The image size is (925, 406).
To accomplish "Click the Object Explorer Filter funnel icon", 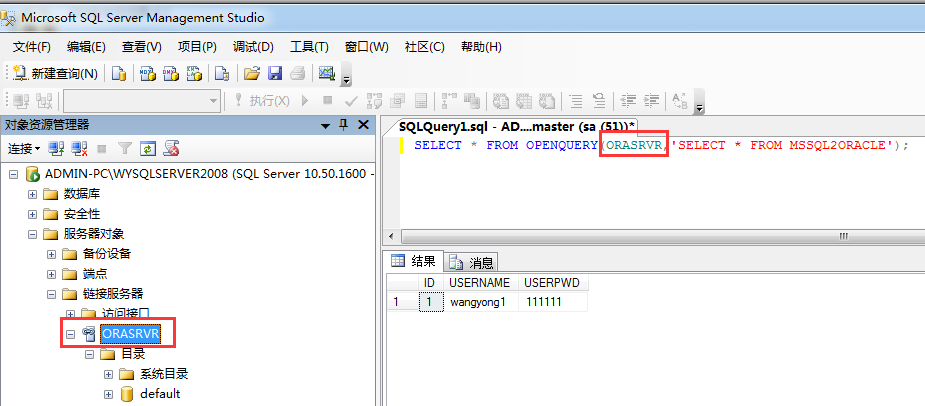I will pos(124,148).
